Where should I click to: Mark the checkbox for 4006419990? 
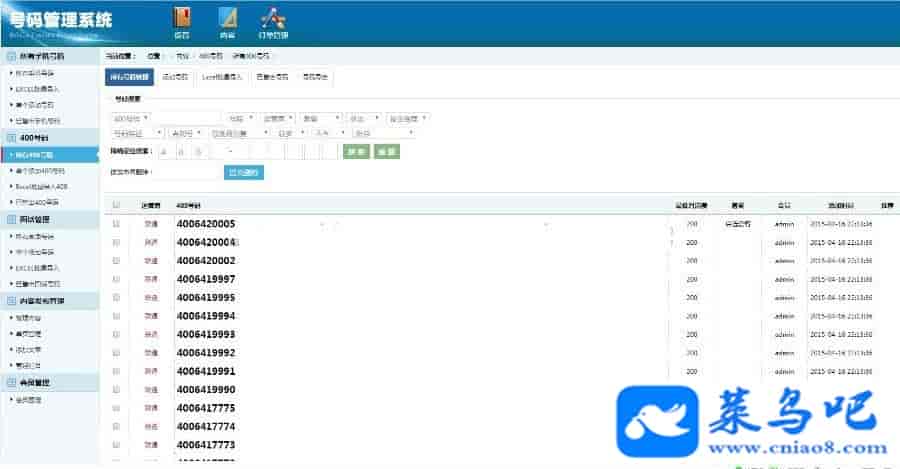[117, 389]
